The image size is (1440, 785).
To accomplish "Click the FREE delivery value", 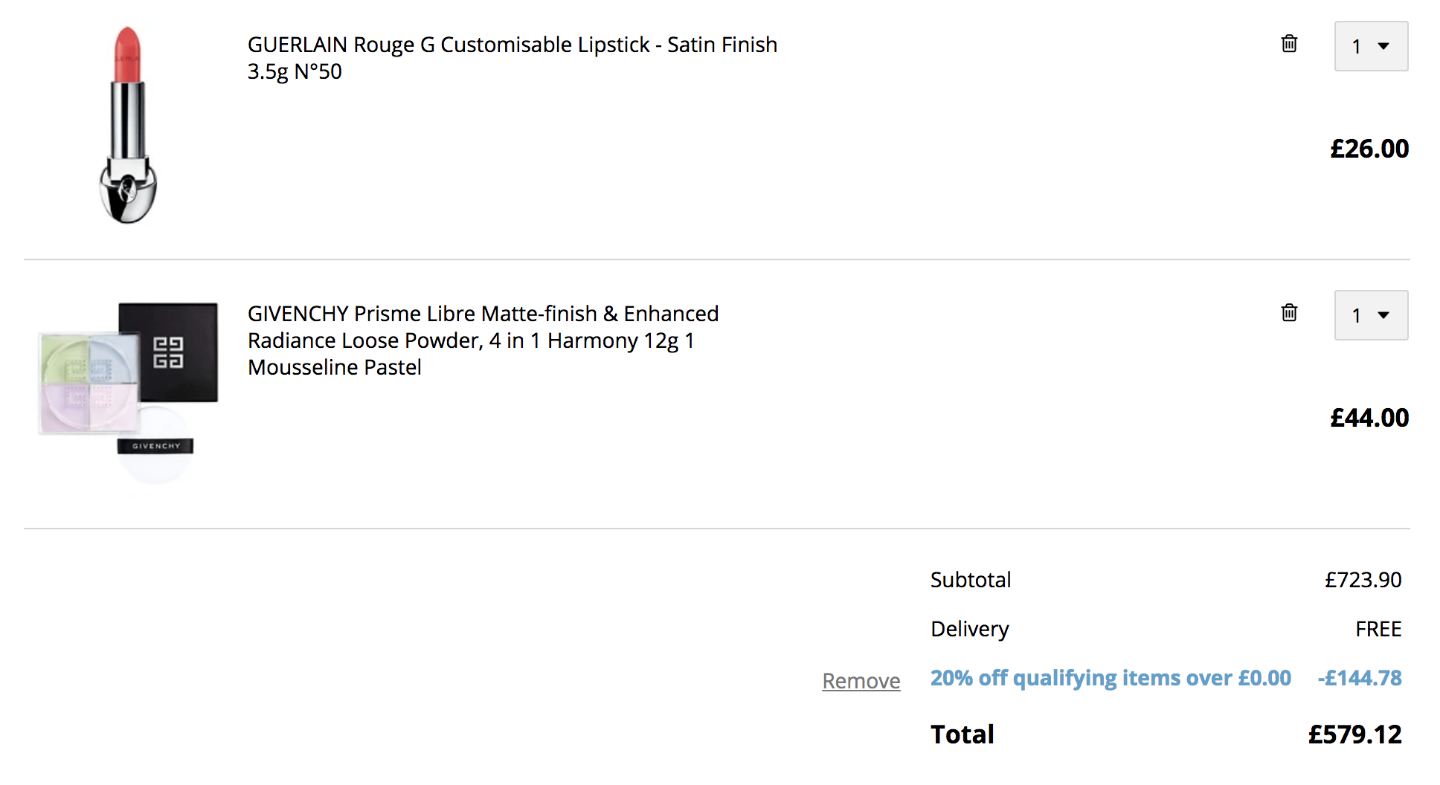I will tap(1378, 629).
